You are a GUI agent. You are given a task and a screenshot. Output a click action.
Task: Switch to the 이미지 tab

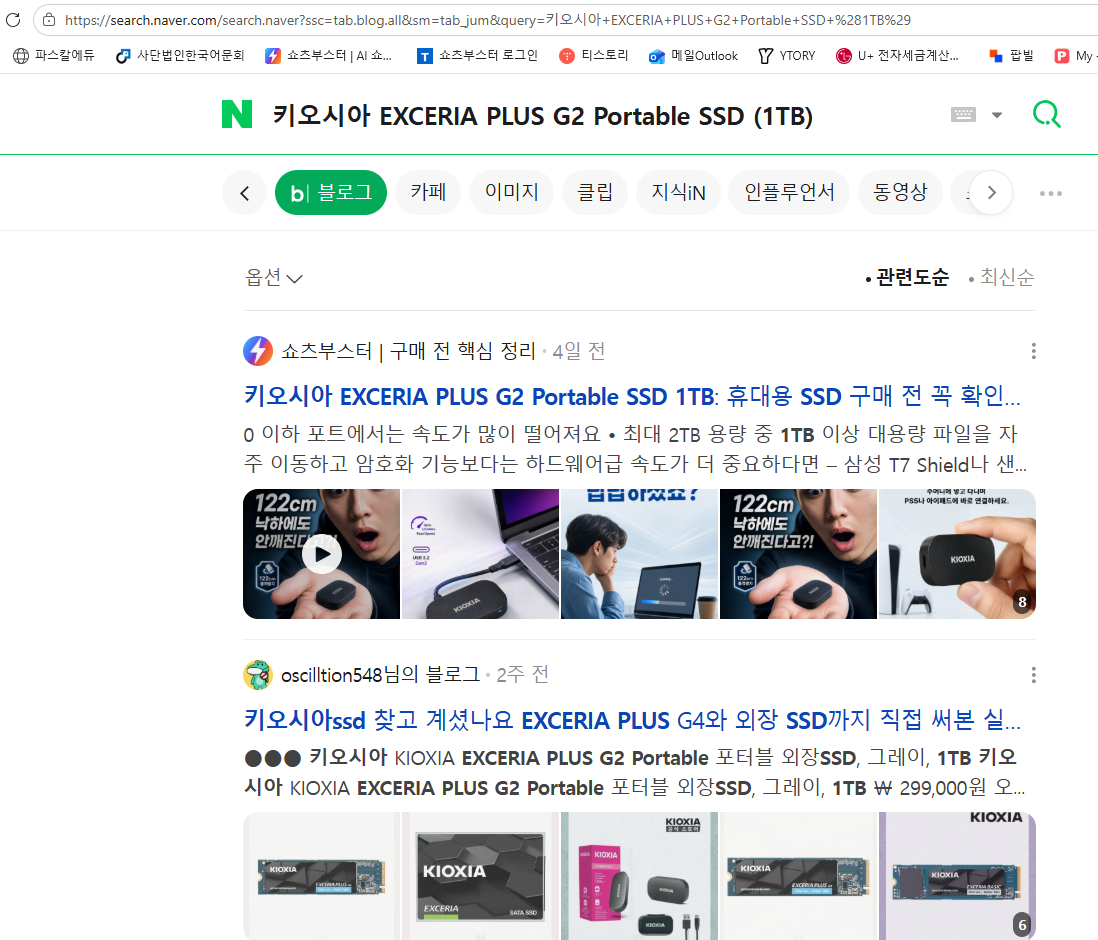click(511, 193)
